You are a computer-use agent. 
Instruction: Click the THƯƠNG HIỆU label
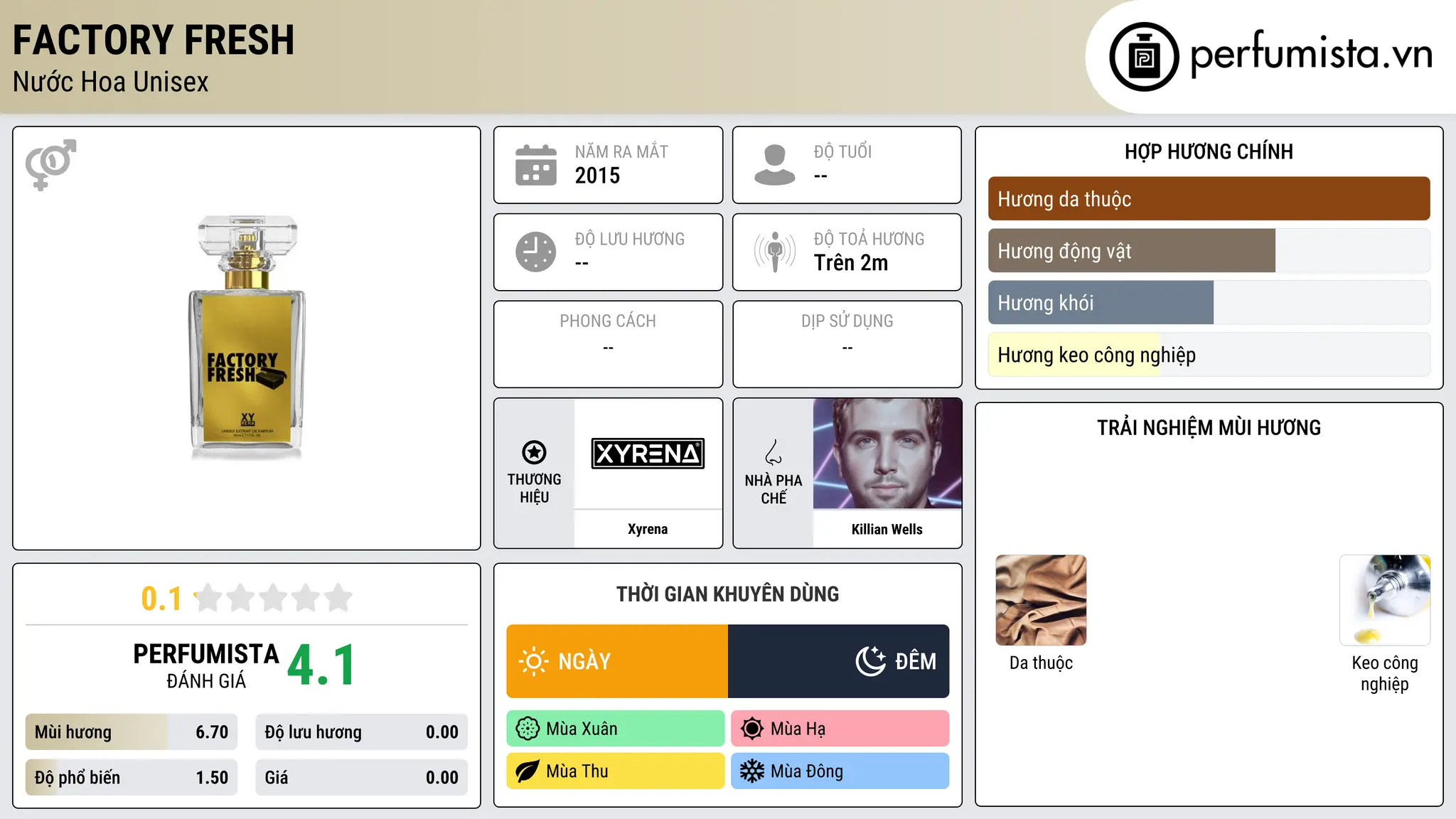(534, 488)
